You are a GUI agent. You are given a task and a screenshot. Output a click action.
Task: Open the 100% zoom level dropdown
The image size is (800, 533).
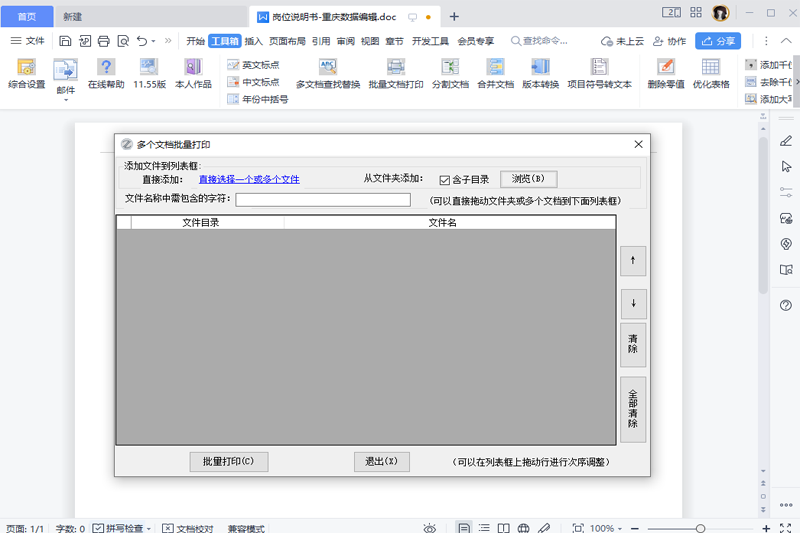tap(608, 527)
